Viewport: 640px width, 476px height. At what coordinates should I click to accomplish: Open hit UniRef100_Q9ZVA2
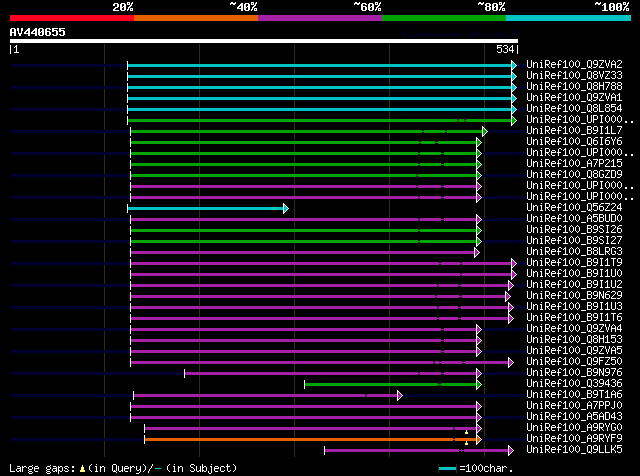574,65
